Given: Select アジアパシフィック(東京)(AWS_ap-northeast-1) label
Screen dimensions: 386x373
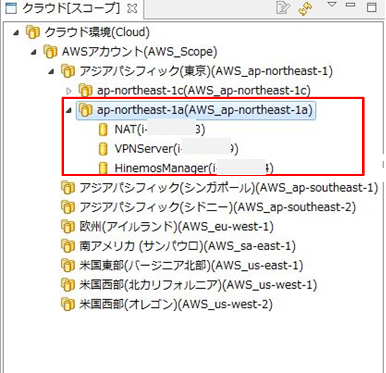Looking at the screenshot, I should tap(206, 71).
